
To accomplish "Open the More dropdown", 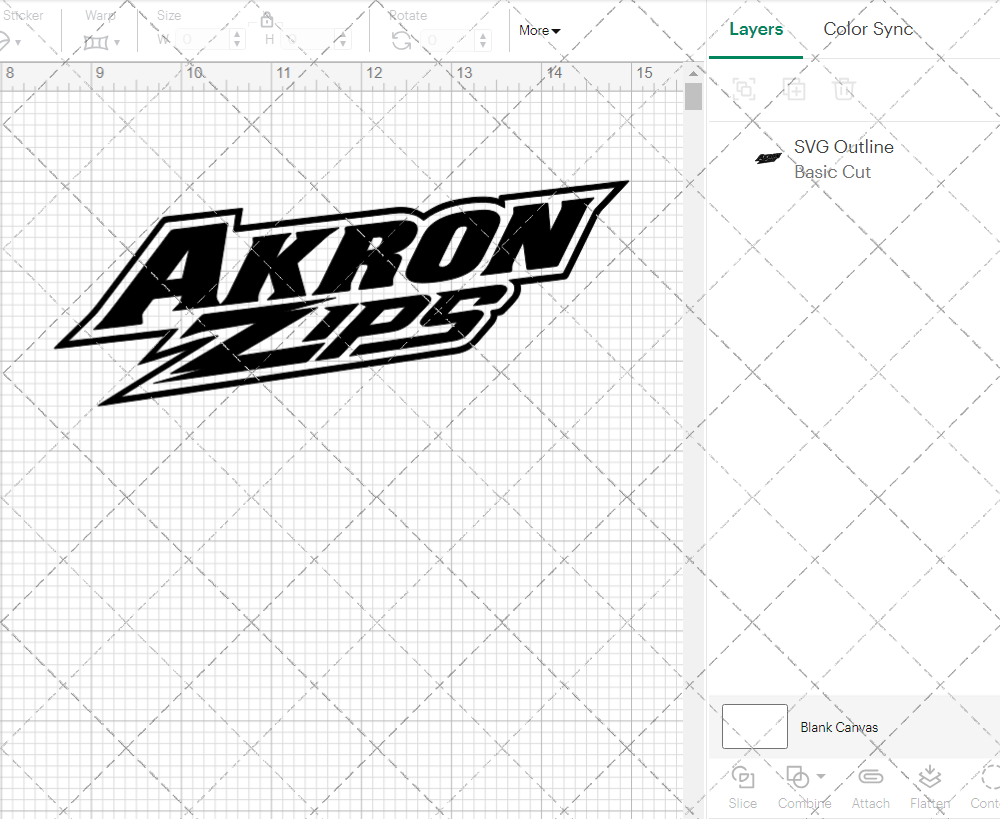I will [x=539, y=30].
